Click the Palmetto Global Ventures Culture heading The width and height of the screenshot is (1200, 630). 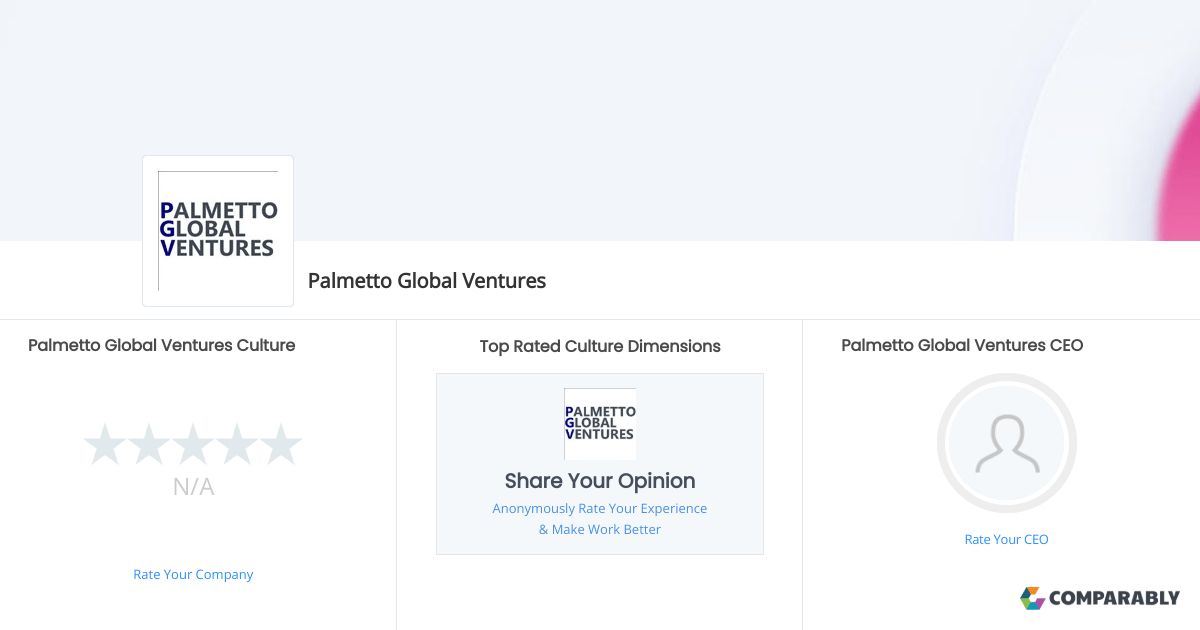pos(161,345)
